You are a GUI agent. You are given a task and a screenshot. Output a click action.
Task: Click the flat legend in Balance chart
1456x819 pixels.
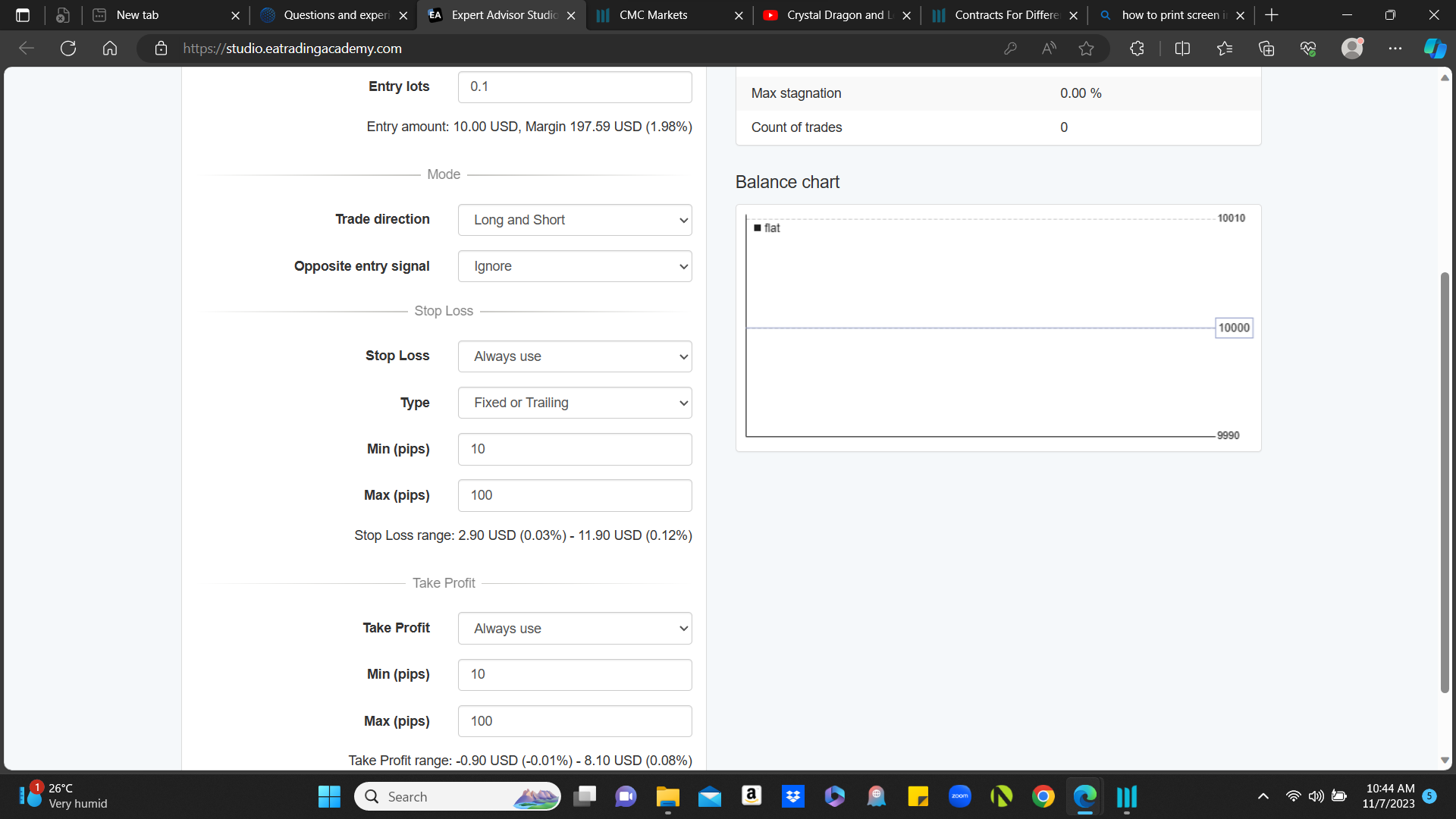(x=767, y=227)
